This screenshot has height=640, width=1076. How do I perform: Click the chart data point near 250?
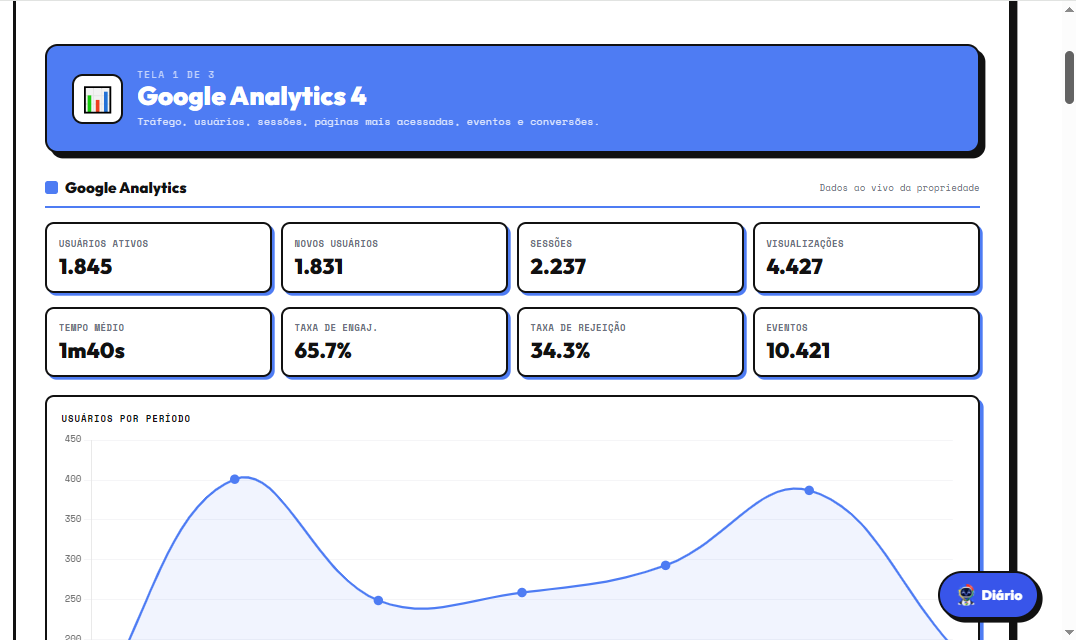coord(378,600)
